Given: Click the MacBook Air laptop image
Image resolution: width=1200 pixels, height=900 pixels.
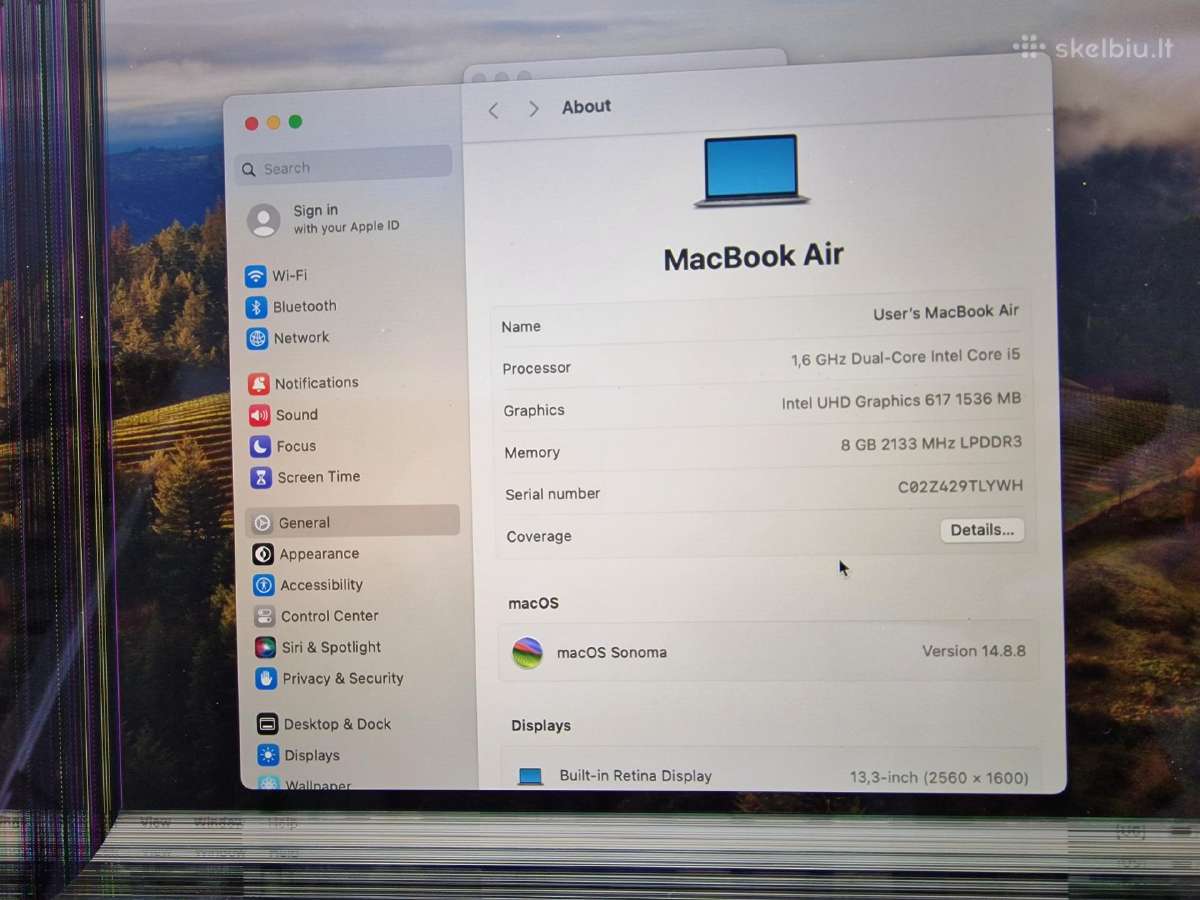Looking at the screenshot, I should pos(751,171).
